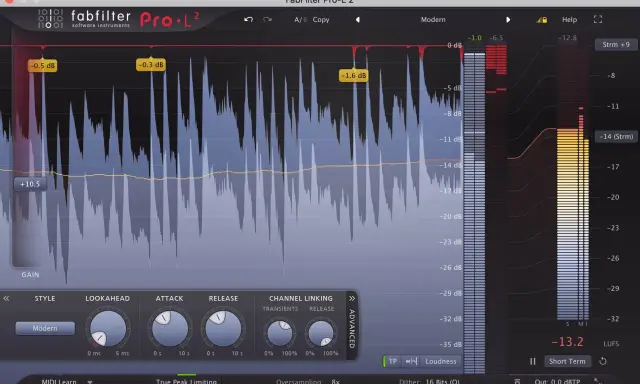Click the -12.8 loudness peak readout
This screenshot has height=384, width=640.
click(x=567, y=38)
